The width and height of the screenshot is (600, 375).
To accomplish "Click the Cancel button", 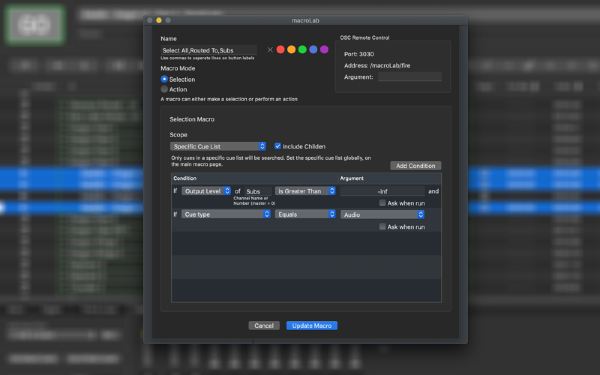I will coord(264,326).
